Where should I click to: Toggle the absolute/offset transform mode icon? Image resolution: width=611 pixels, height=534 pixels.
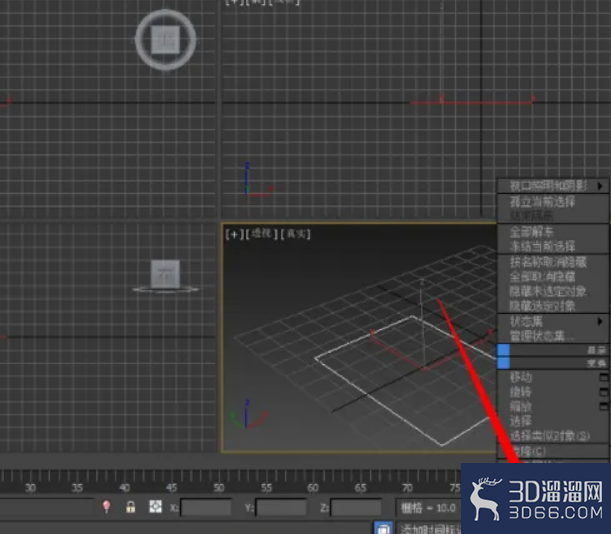coord(155,507)
